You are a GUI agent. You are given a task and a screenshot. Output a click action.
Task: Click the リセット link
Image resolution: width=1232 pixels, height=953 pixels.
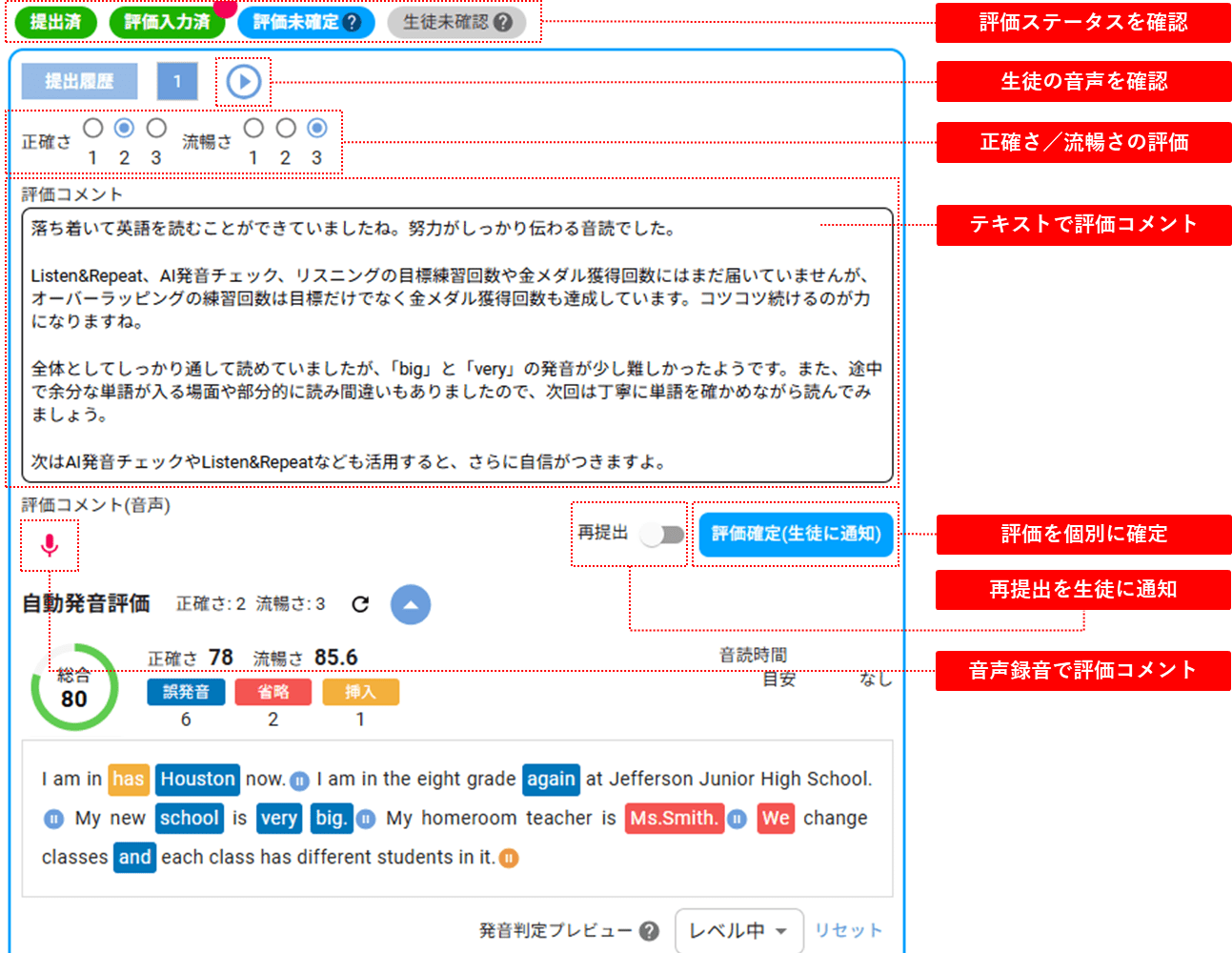[847, 931]
